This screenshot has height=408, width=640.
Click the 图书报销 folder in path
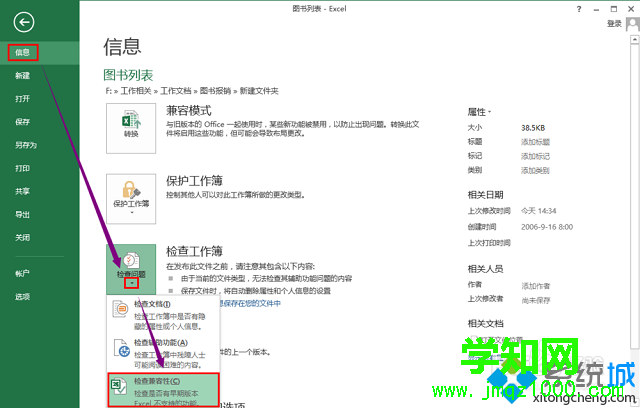tap(216, 91)
